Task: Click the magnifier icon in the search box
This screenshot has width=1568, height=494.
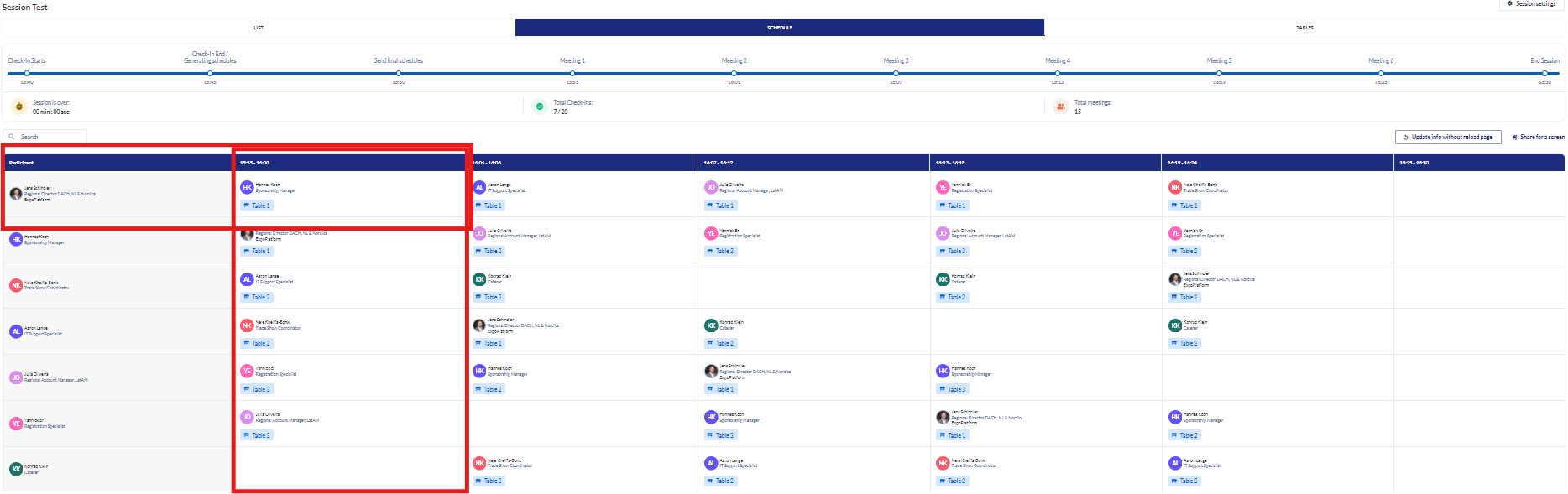Action: (x=12, y=137)
